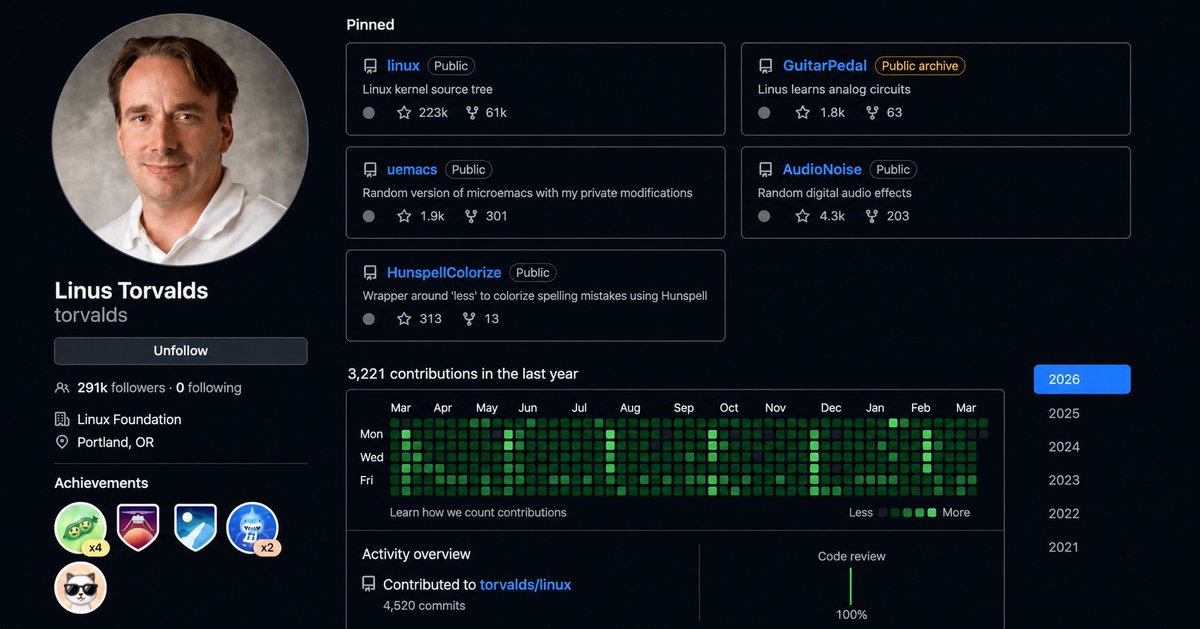This screenshot has height=629, width=1200.
Task: Click the followers people icon
Action: click(x=63, y=388)
